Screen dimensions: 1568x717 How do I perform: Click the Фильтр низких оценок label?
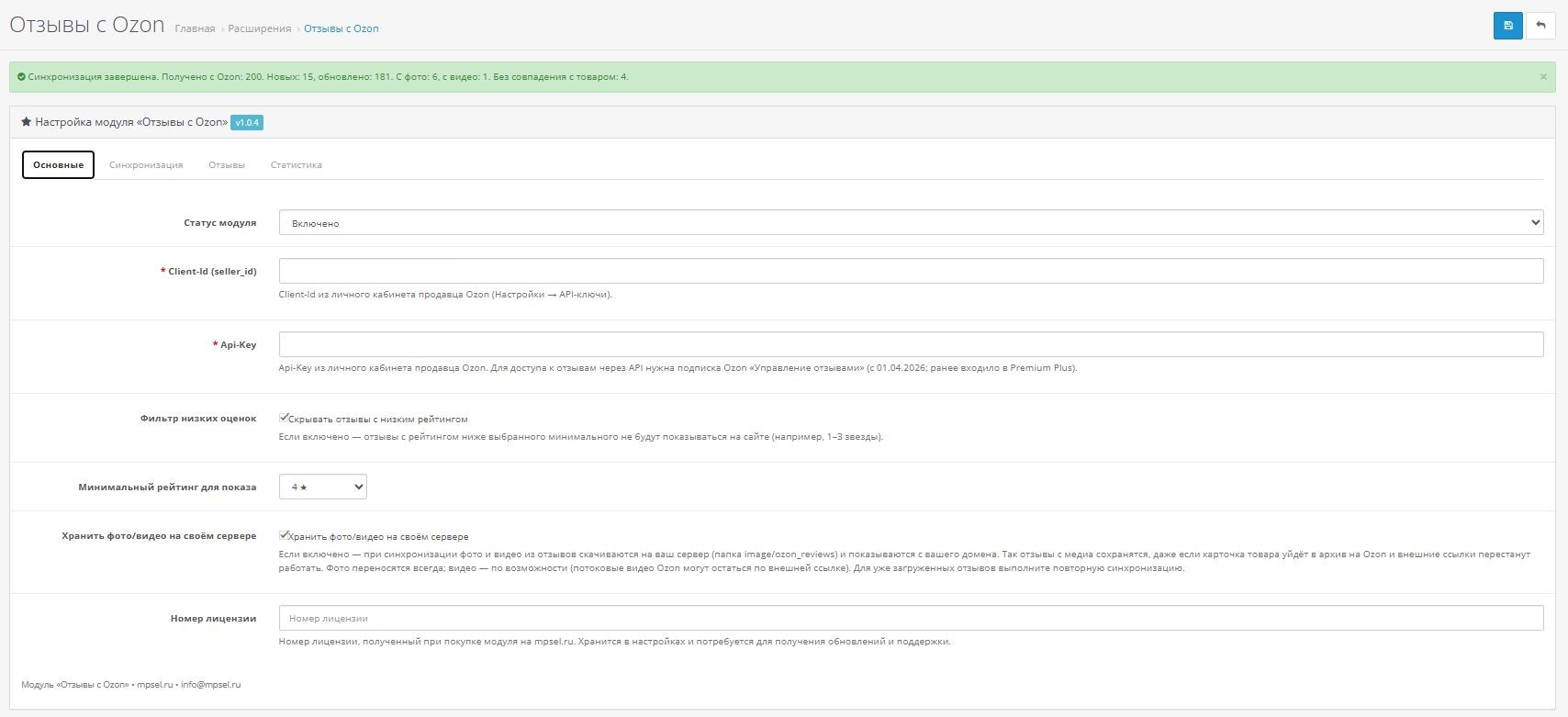(198, 419)
